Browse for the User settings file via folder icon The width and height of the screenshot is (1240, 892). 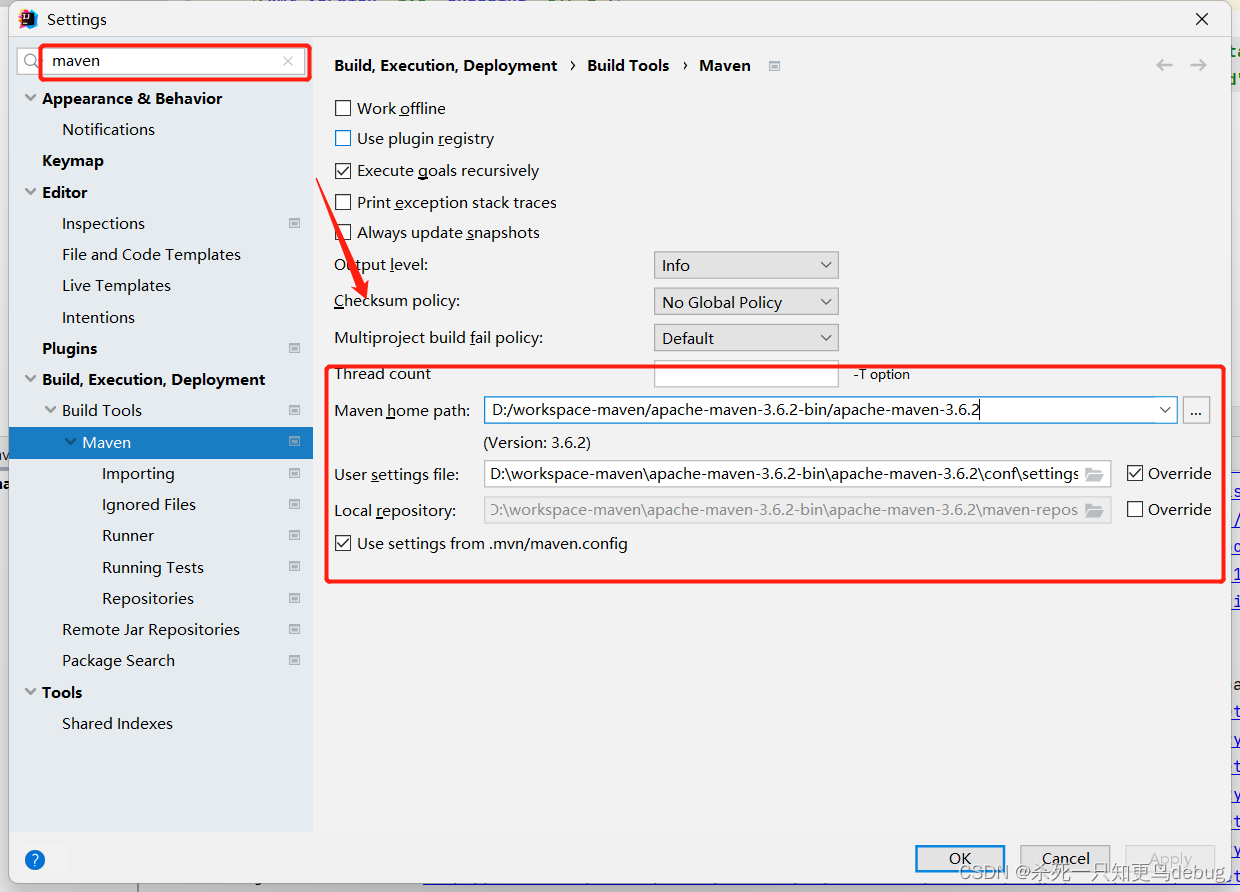(1094, 474)
